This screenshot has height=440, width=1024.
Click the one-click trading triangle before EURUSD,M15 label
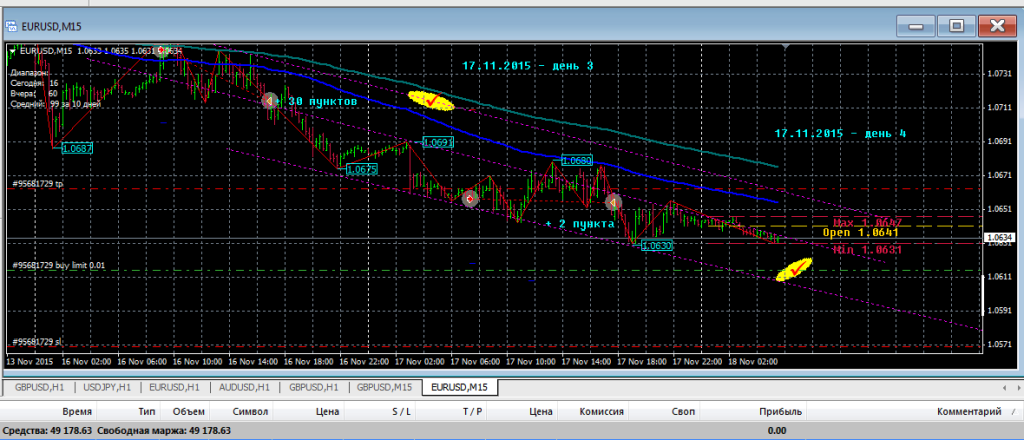click(x=13, y=50)
